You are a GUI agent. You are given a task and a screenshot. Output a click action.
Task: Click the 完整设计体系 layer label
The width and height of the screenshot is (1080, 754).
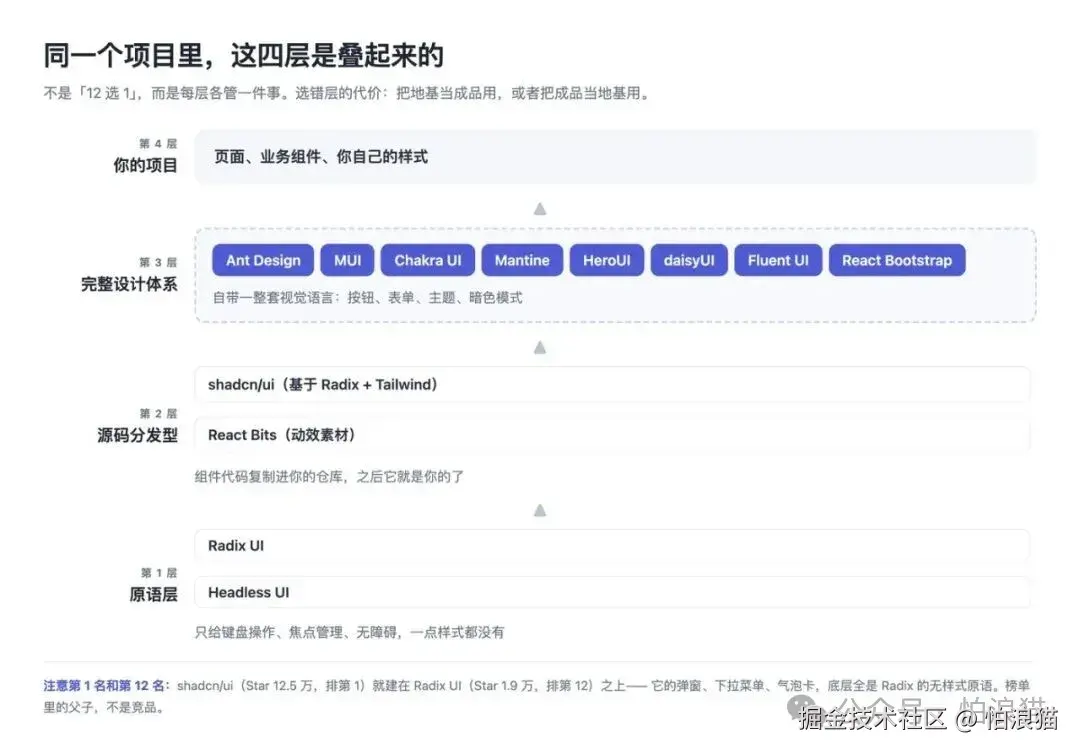tap(129, 284)
